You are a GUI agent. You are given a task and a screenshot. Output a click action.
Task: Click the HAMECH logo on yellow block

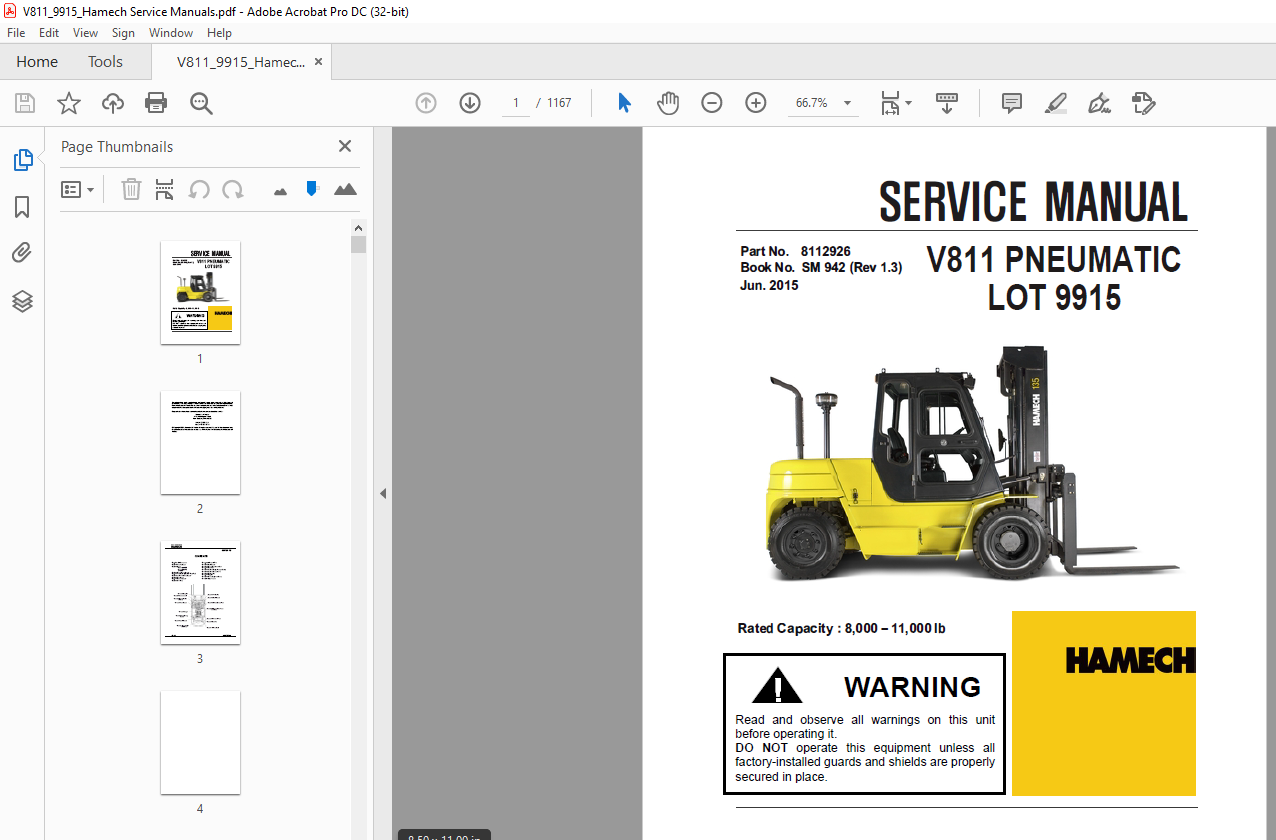1130,660
